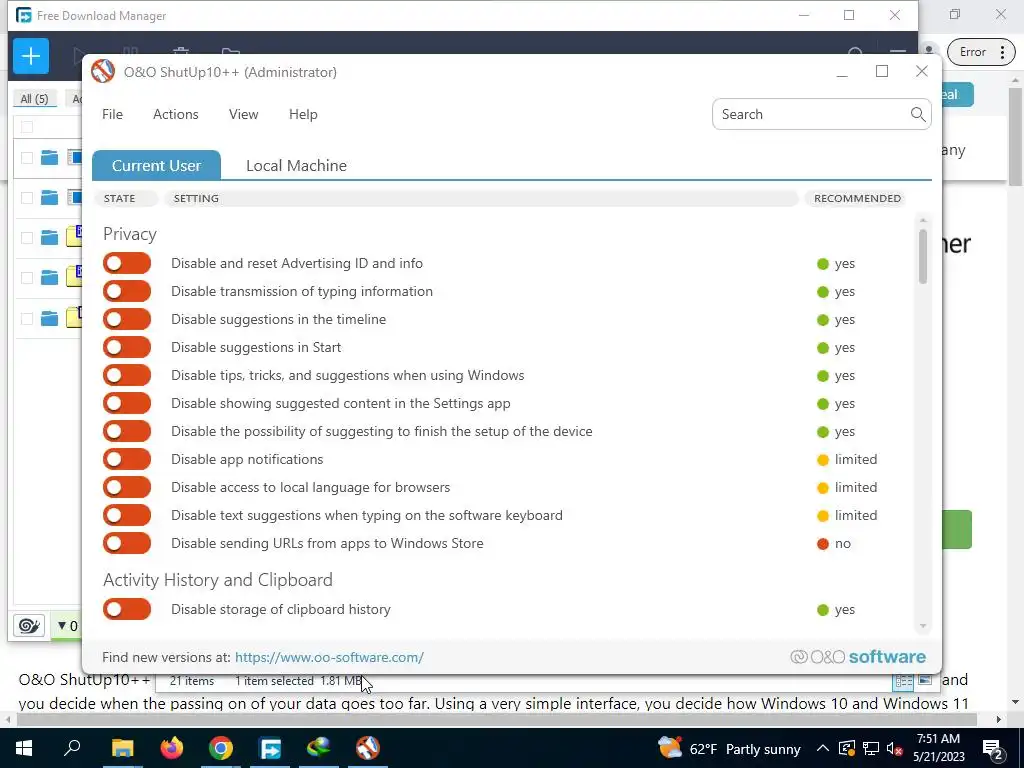Open Firefox from the taskbar
Screen dimensions: 1024x768
click(x=172, y=748)
